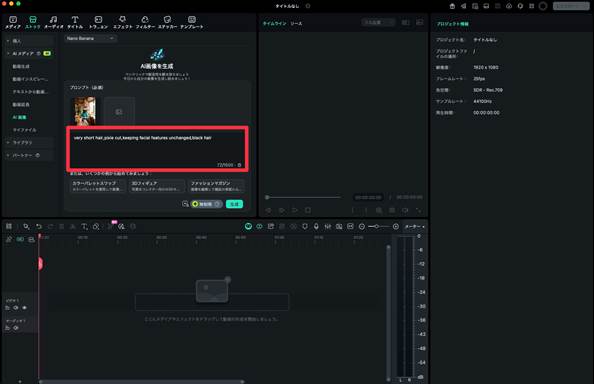Image resolution: width=594 pixels, height=384 pixels.
Task: Open the Stickers panel icon
Action: point(167,19)
